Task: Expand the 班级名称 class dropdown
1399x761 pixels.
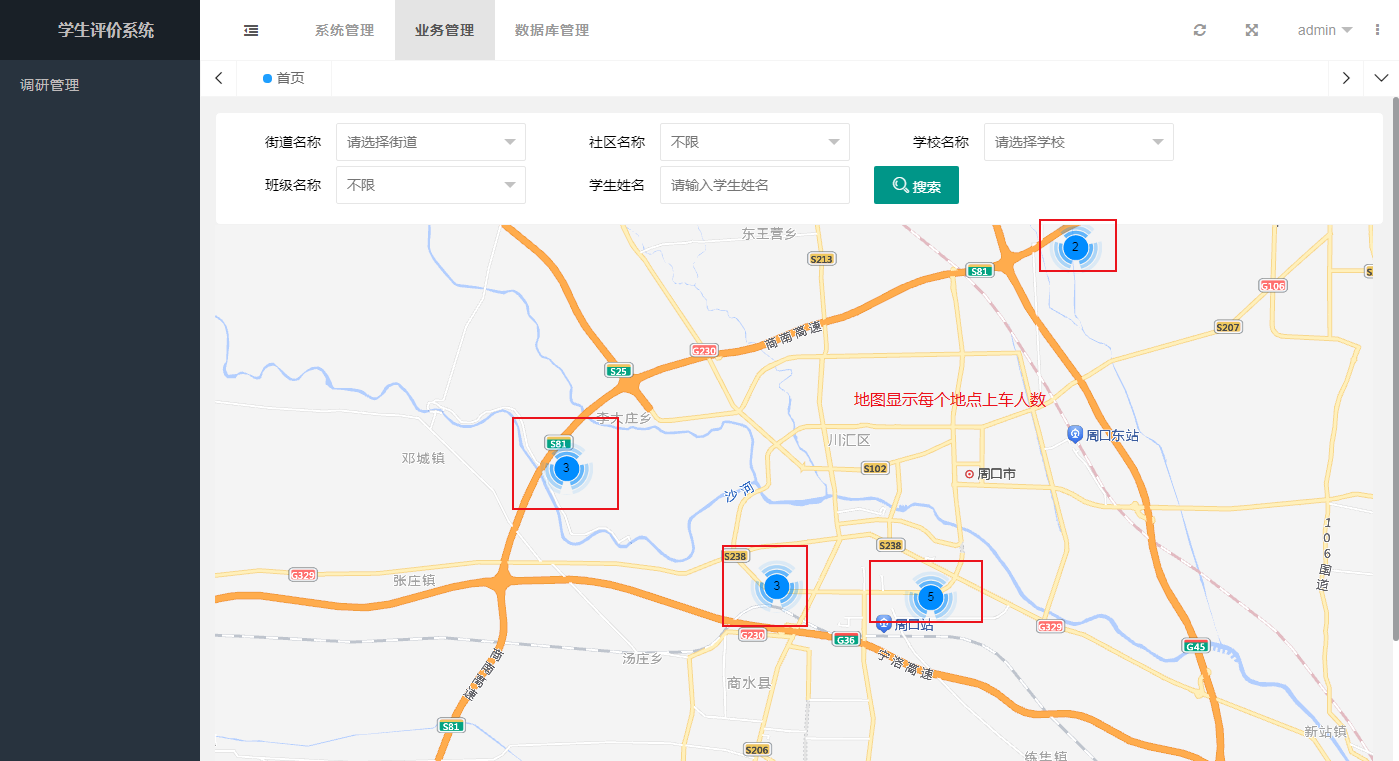Action: (x=430, y=185)
